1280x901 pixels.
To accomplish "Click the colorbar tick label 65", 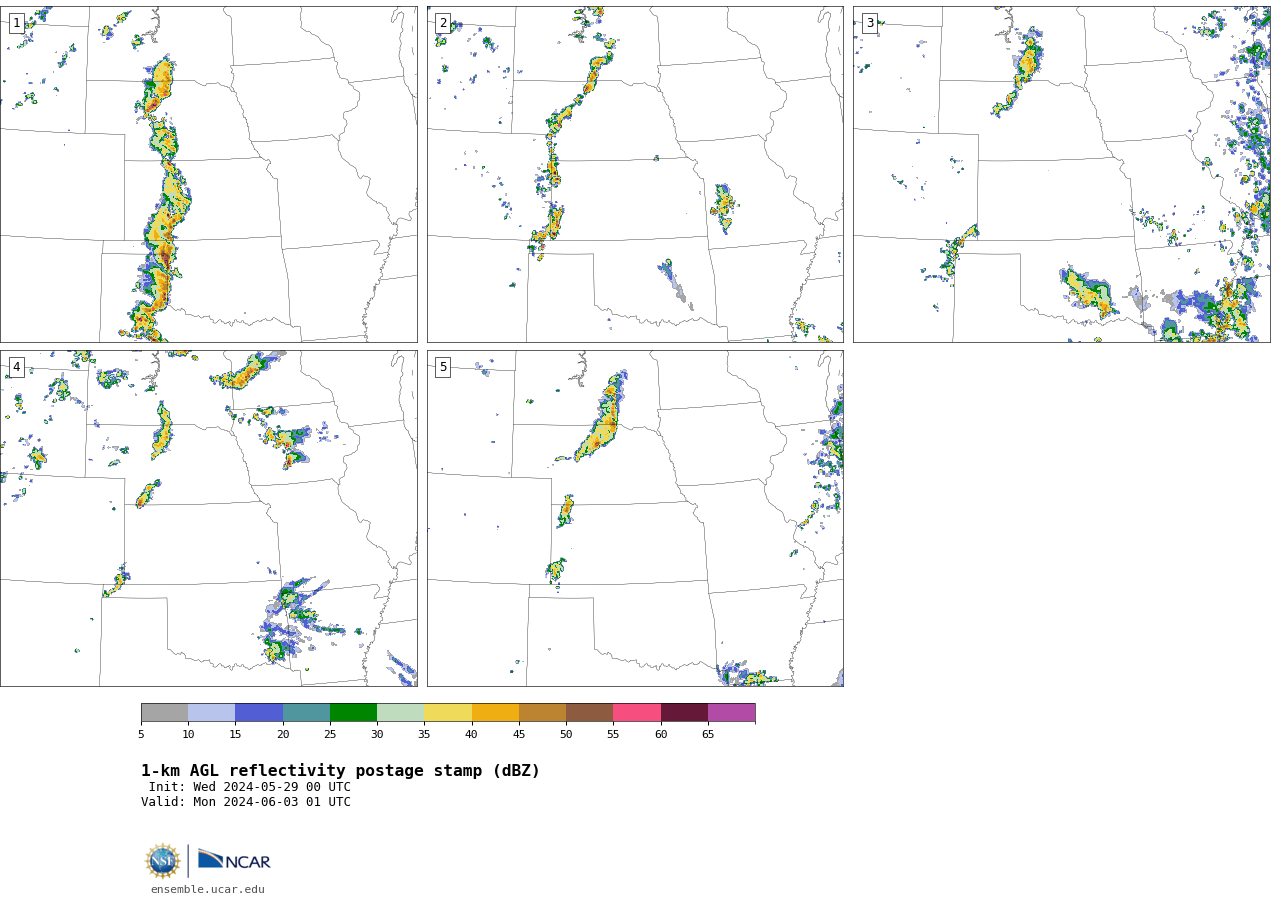I will 708,735.
